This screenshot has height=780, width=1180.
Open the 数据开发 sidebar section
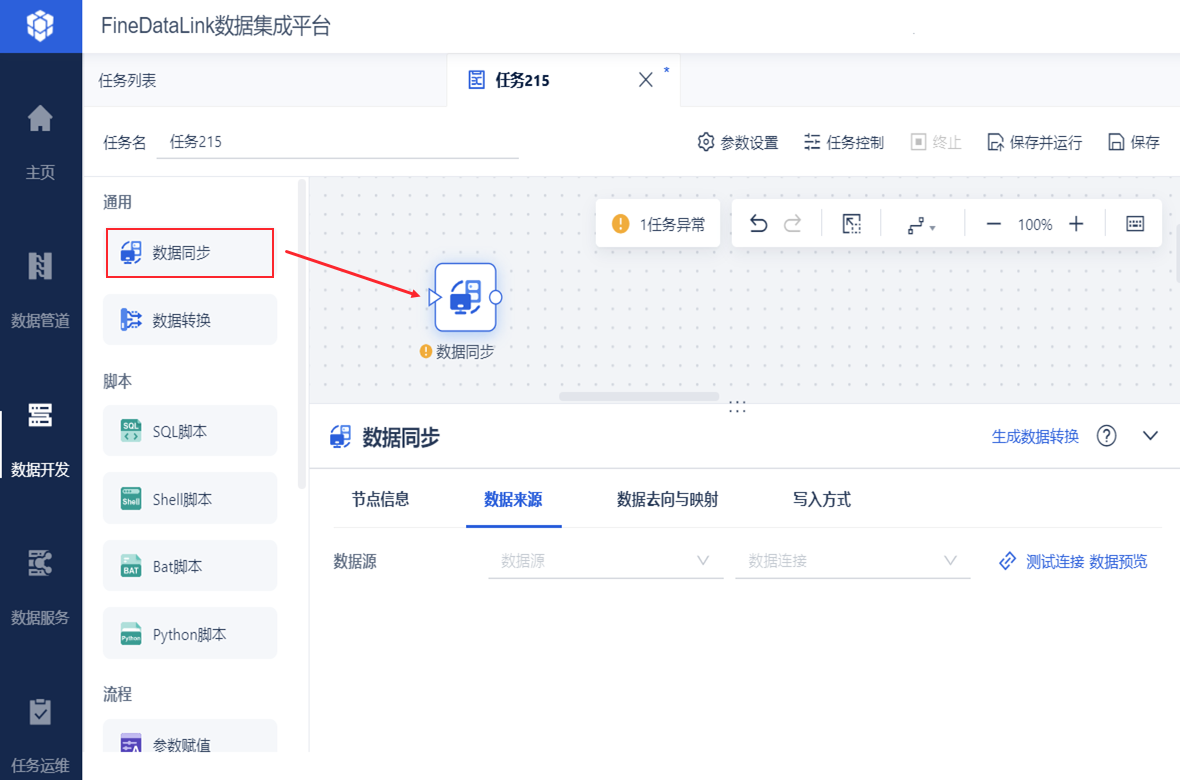pos(40,440)
